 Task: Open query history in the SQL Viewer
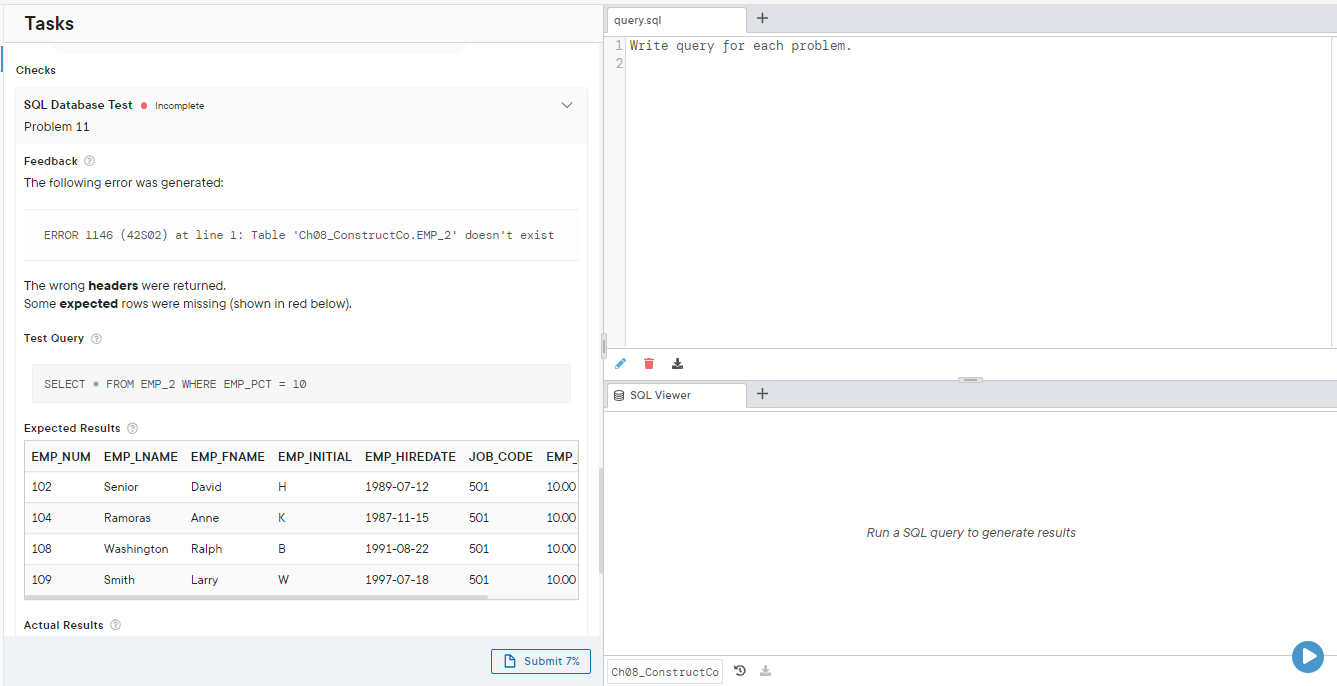point(740,670)
